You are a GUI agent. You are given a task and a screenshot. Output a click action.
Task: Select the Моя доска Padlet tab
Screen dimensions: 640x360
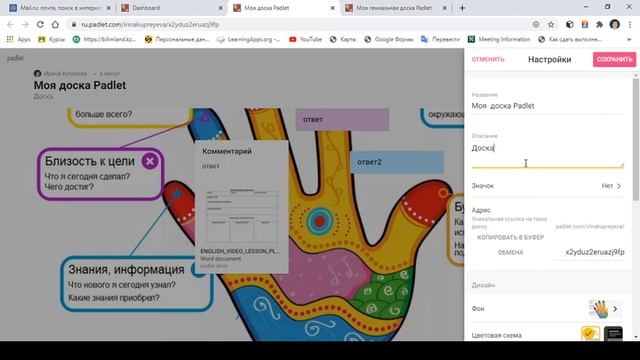[284, 8]
